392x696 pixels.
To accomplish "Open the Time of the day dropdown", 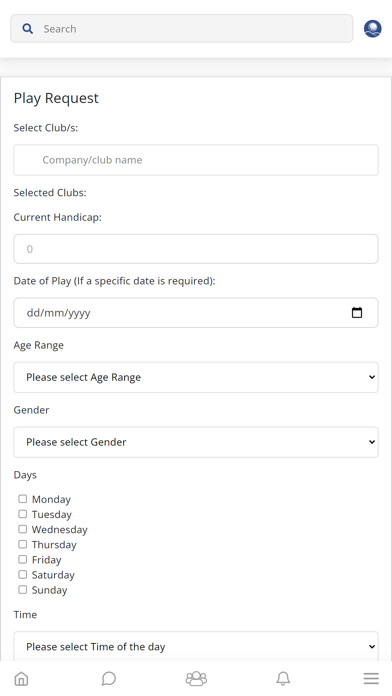I will pyautogui.click(x=196, y=646).
